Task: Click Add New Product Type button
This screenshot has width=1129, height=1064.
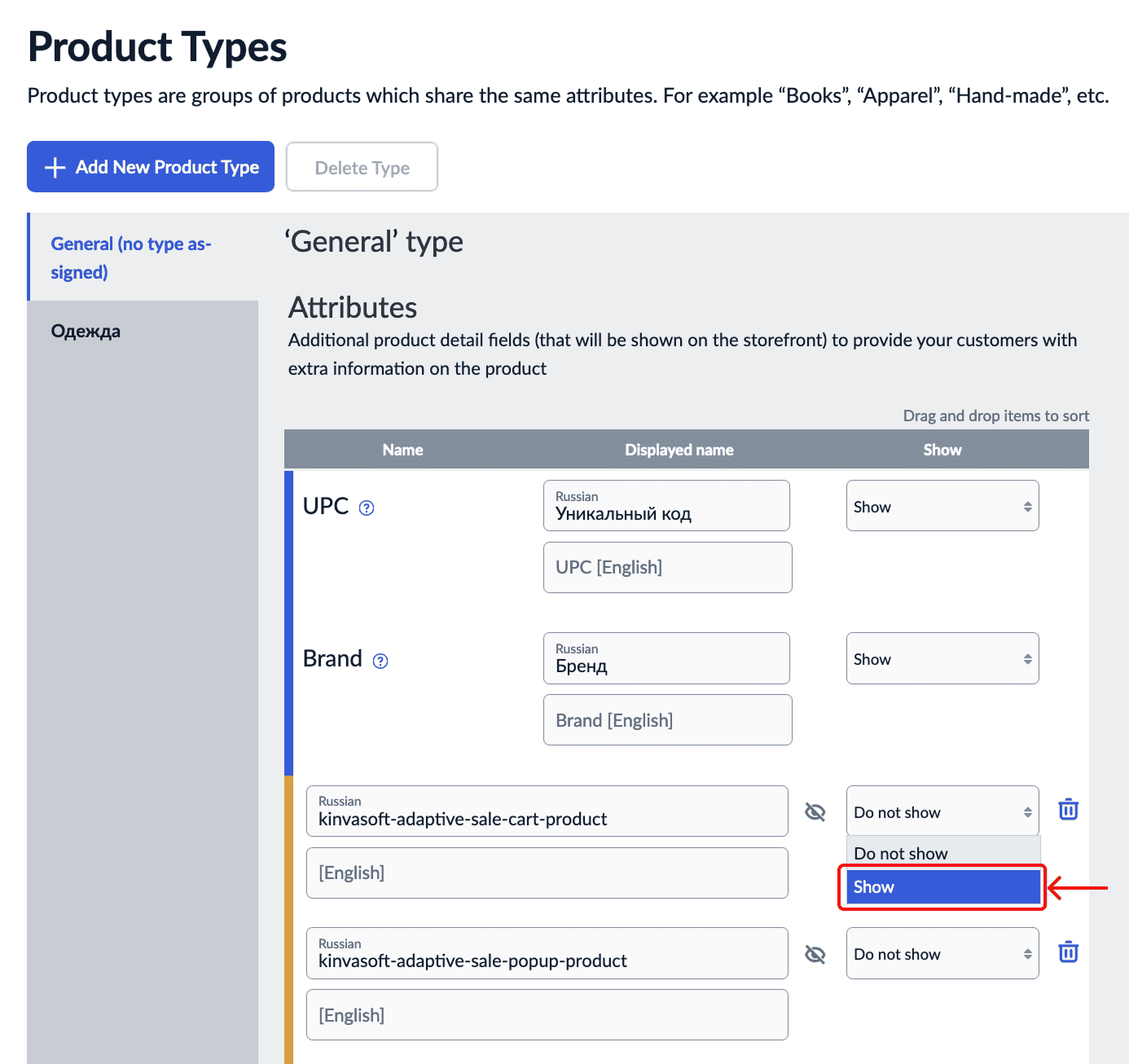Action: (x=151, y=167)
